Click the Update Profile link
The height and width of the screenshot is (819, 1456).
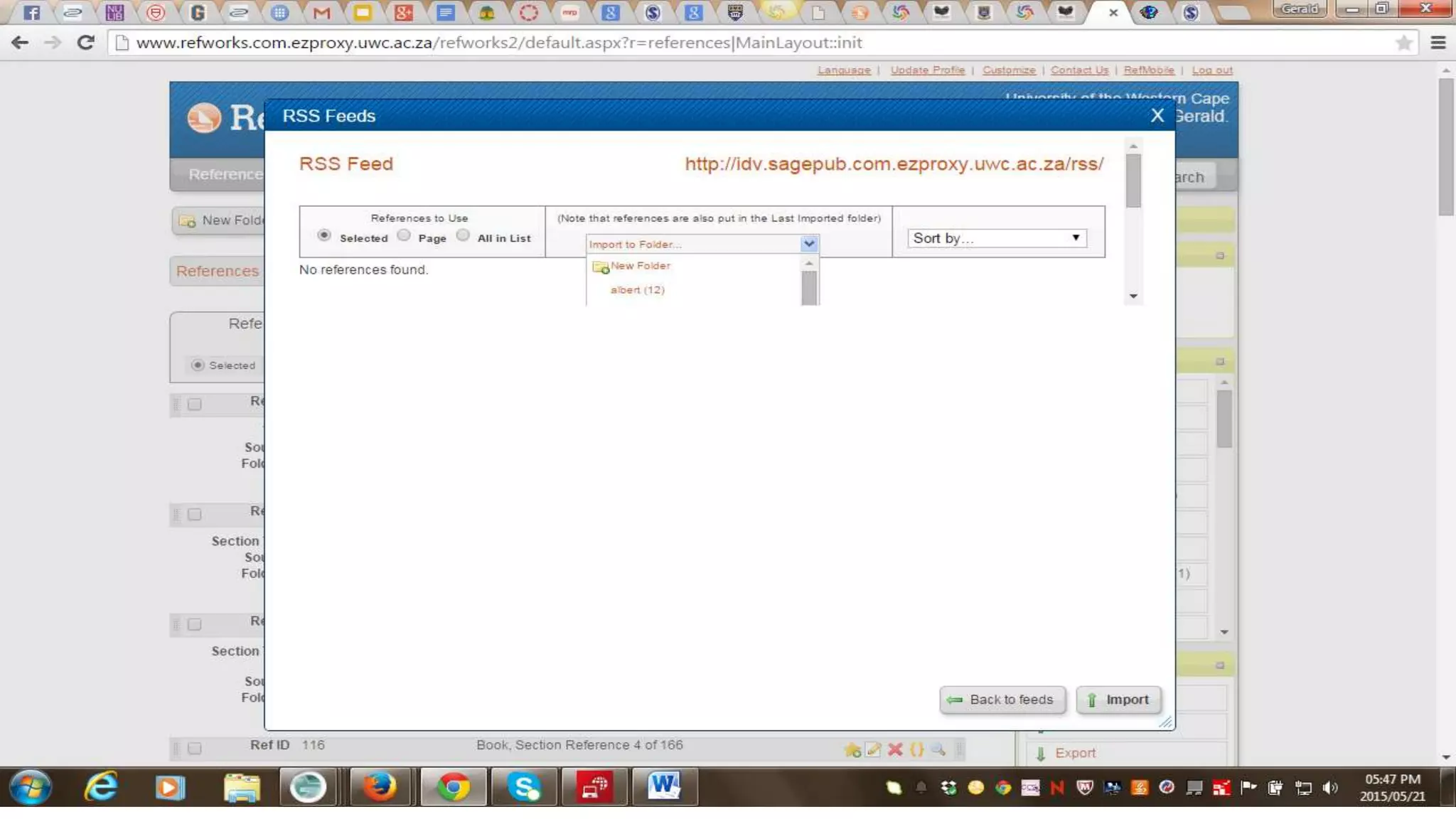click(x=927, y=70)
